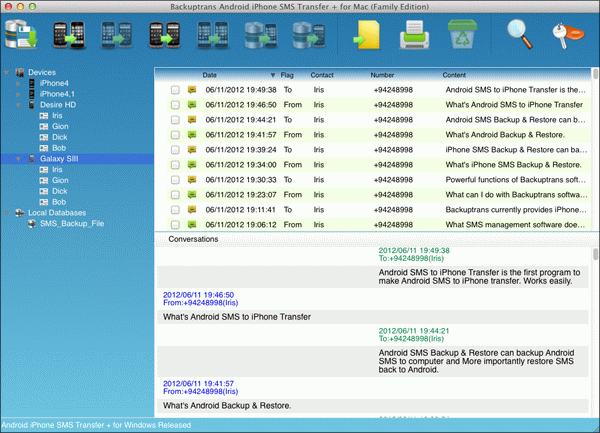Viewport: 600px width, 433px height.
Task: Check the box for the 19:30:33 message
Action: coord(175,180)
